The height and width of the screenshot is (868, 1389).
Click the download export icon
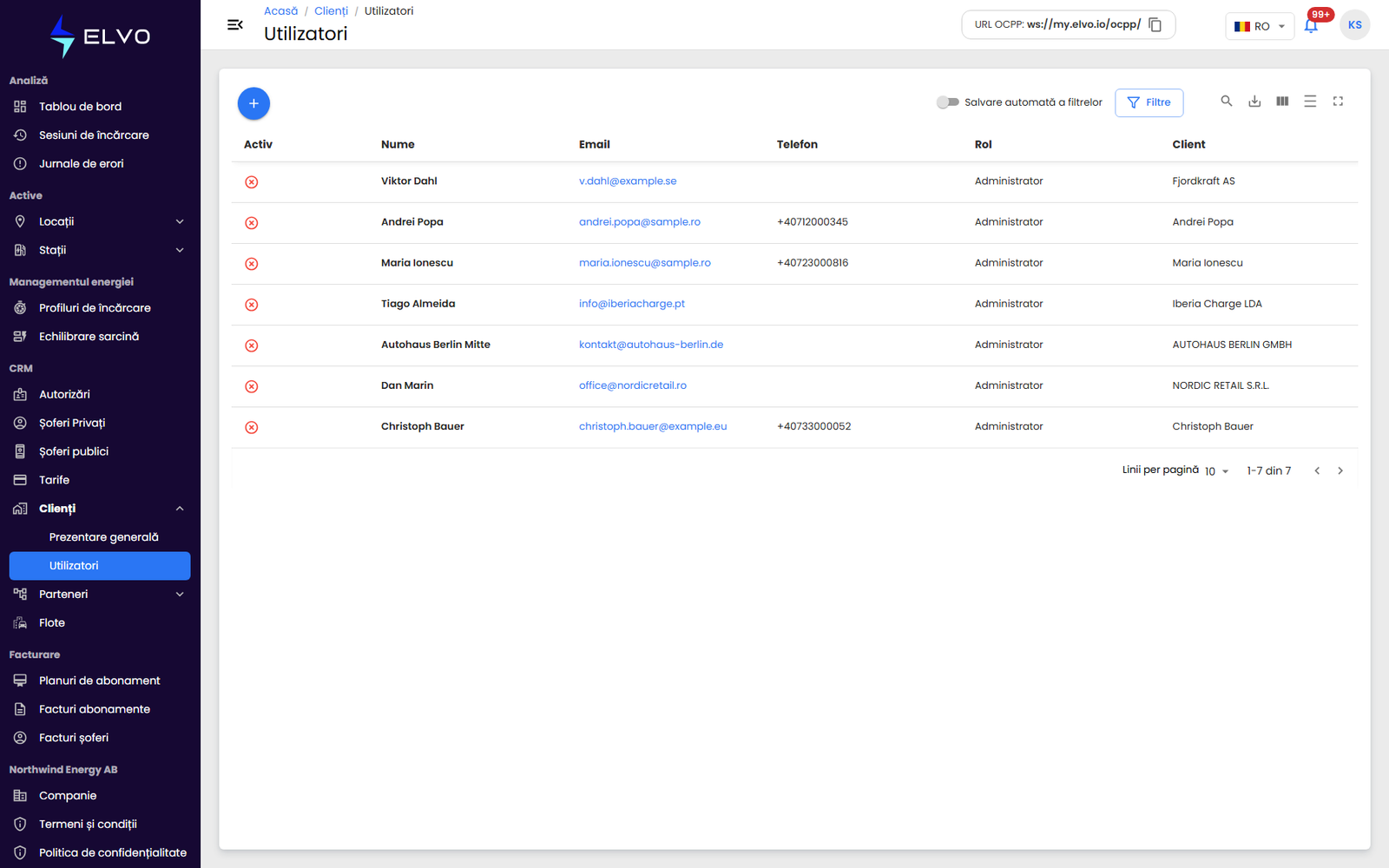click(x=1254, y=102)
